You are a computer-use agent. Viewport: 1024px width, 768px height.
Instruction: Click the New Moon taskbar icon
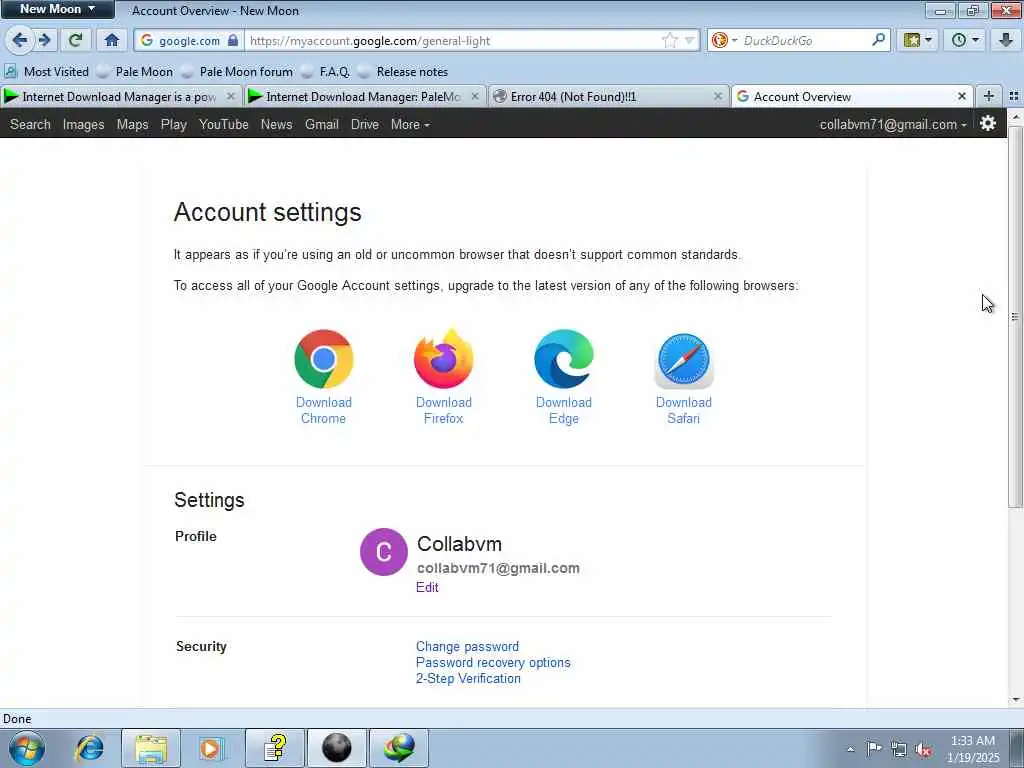coord(336,748)
